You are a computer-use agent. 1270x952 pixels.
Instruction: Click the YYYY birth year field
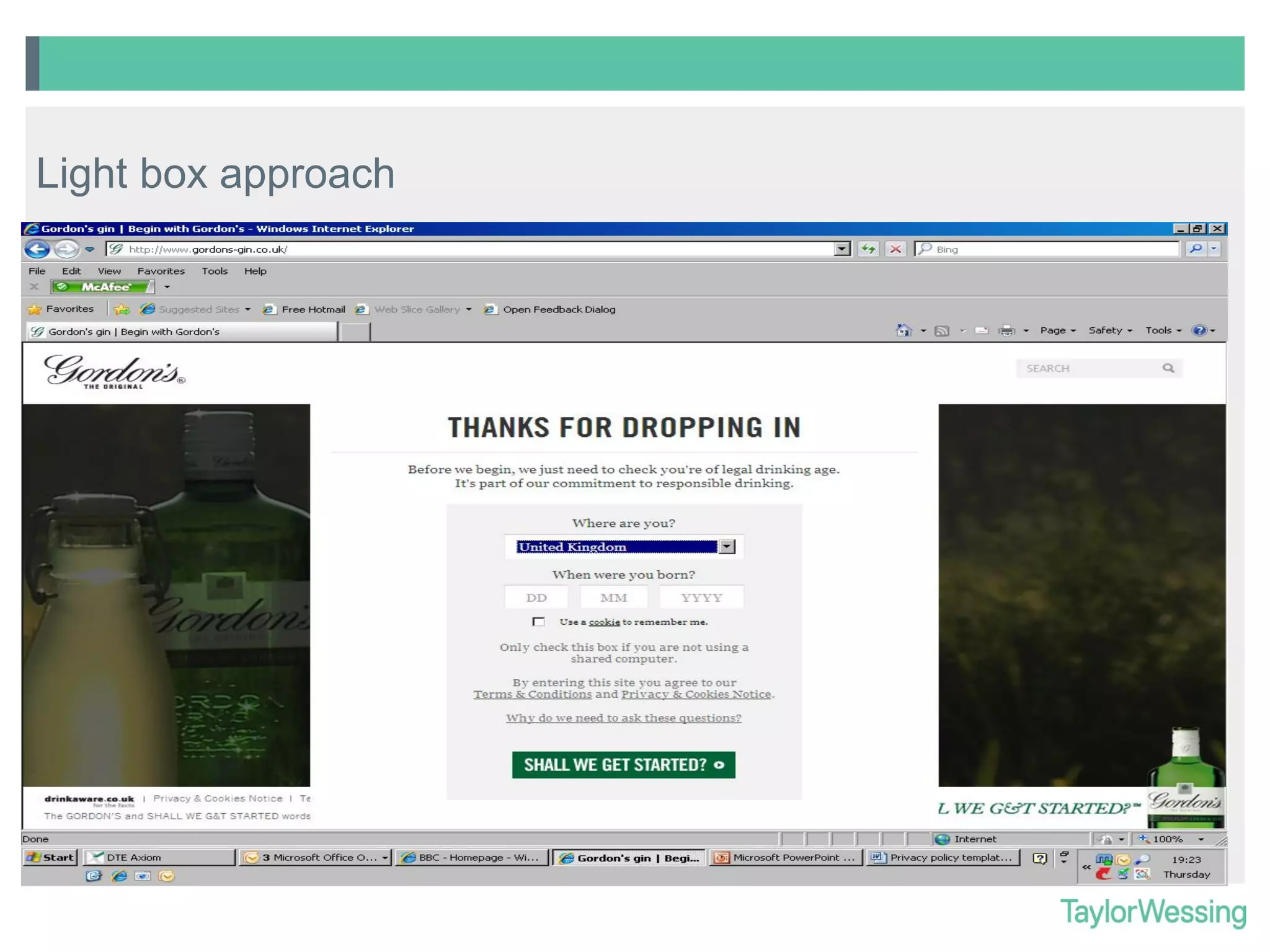point(701,597)
